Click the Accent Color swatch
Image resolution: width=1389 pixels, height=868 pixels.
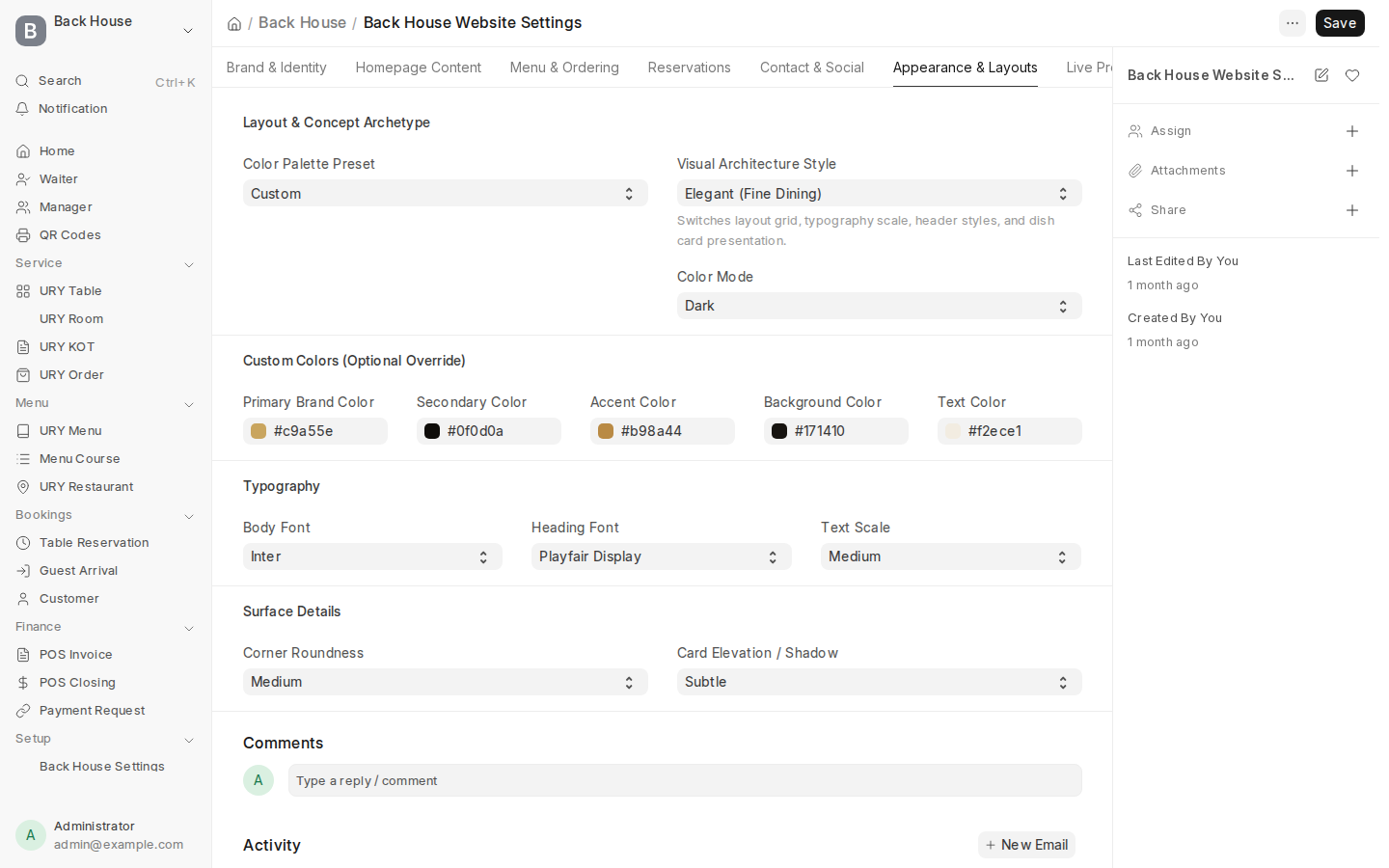[x=606, y=431]
